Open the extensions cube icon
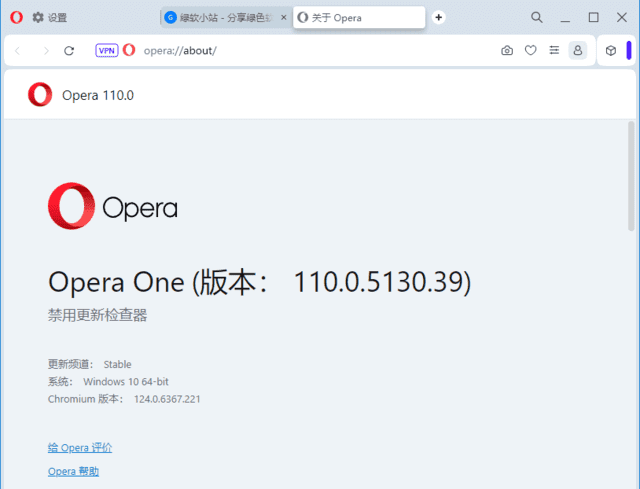Image resolution: width=640 pixels, height=489 pixels. pos(611,50)
